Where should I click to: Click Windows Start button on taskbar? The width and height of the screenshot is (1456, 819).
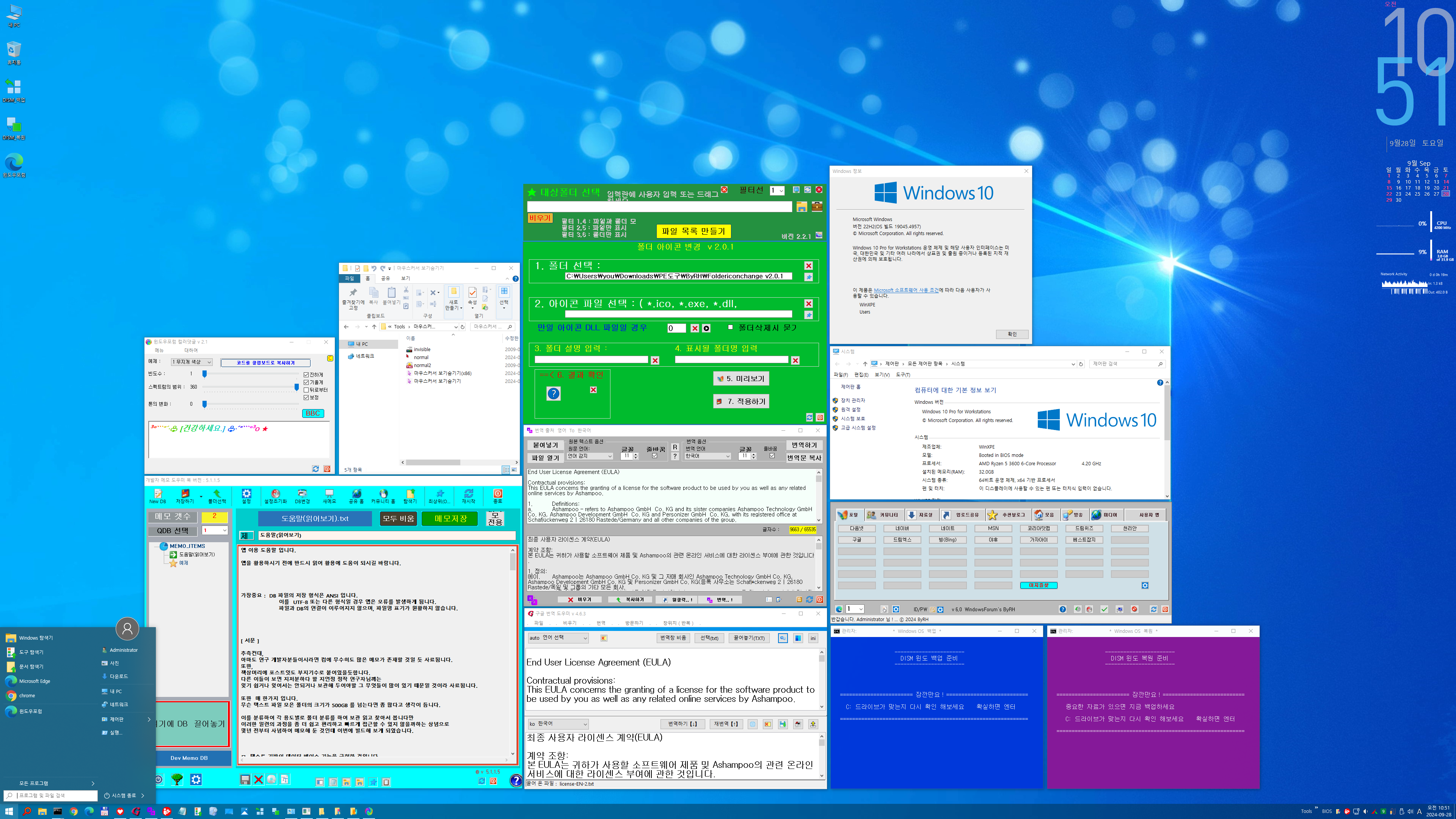tap(9, 811)
